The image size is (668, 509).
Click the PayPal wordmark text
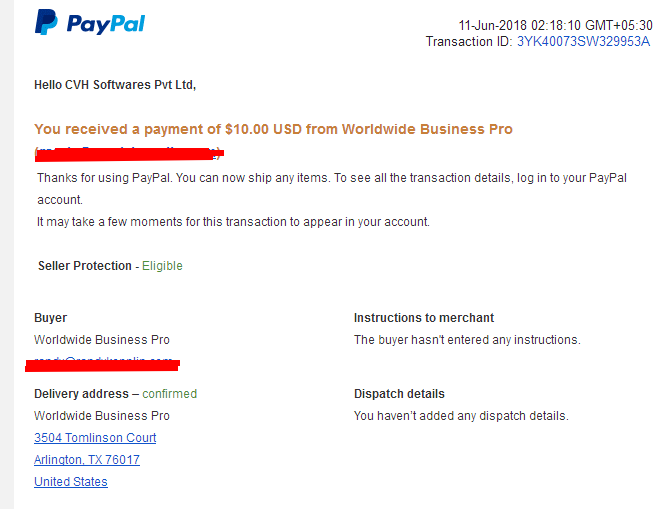[x=106, y=24]
